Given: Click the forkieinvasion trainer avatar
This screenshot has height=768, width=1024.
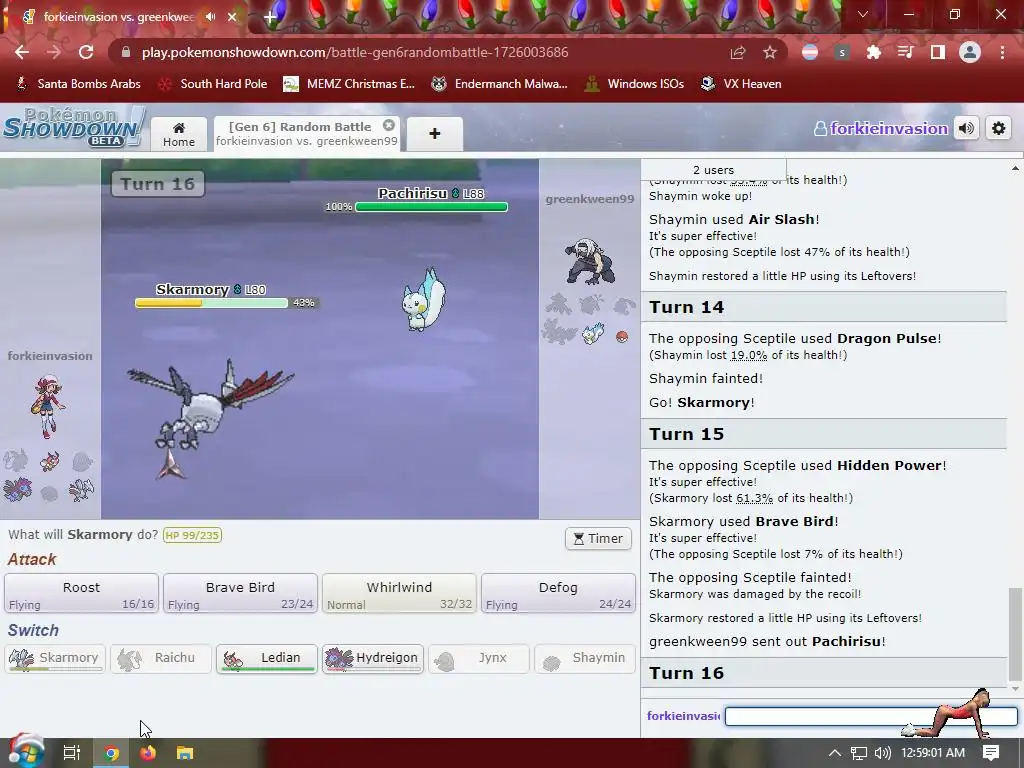Looking at the screenshot, I should tap(48, 406).
